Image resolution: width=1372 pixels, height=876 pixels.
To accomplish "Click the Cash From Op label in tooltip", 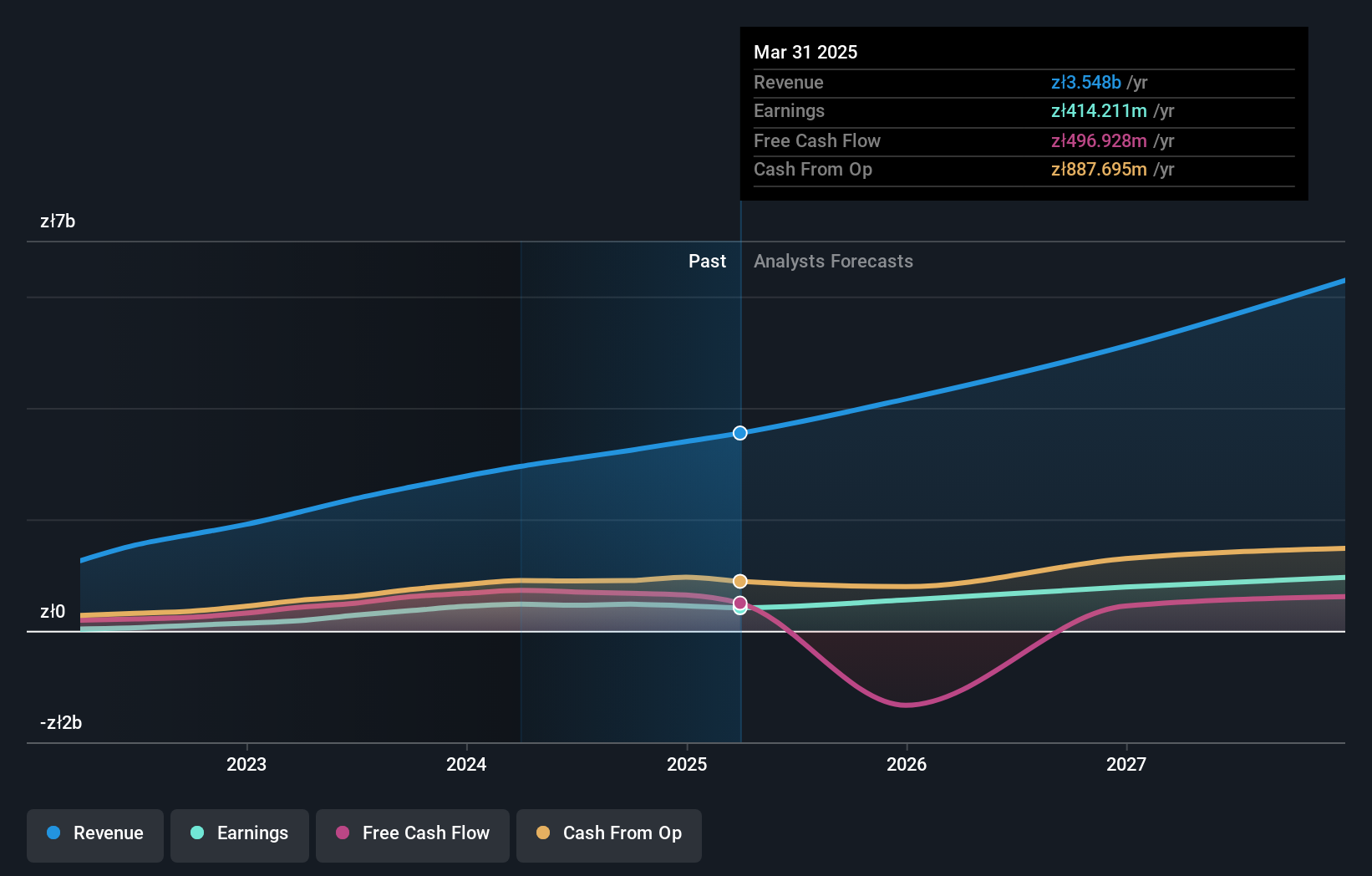I will tap(813, 170).
